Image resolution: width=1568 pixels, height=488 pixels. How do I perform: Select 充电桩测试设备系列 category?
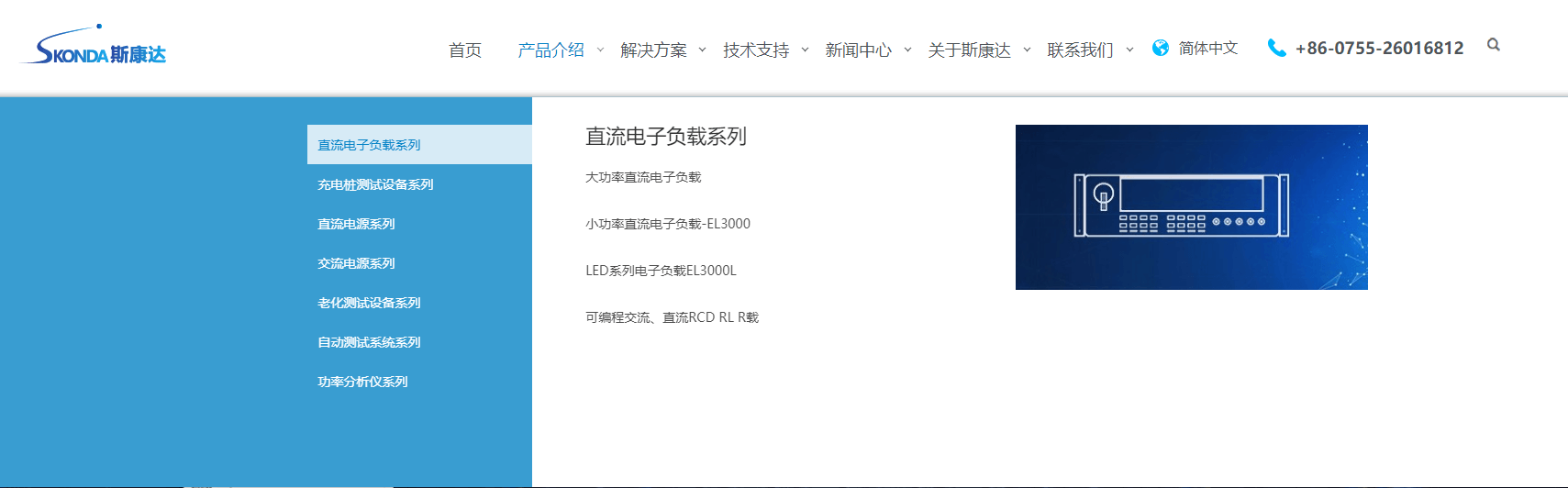click(x=375, y=184)
